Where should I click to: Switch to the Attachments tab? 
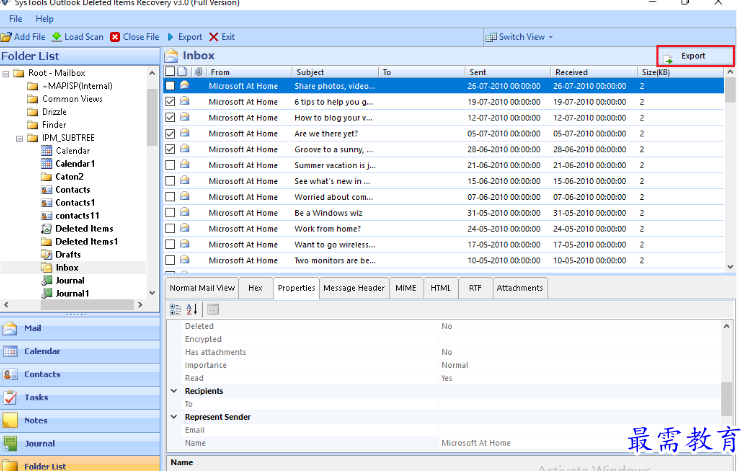[520, 288]
